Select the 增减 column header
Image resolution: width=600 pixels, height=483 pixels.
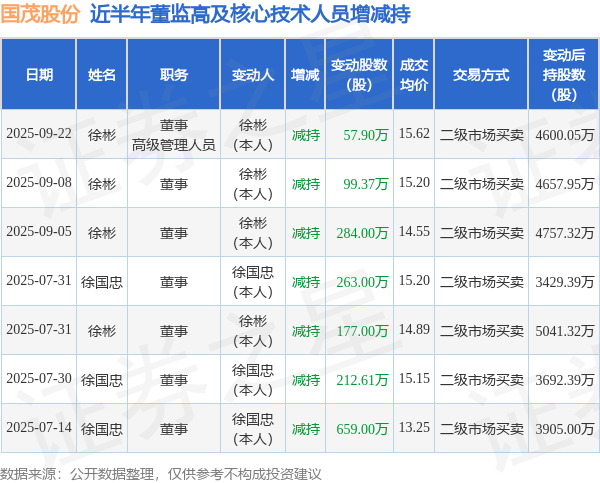(x=305, y=75)
